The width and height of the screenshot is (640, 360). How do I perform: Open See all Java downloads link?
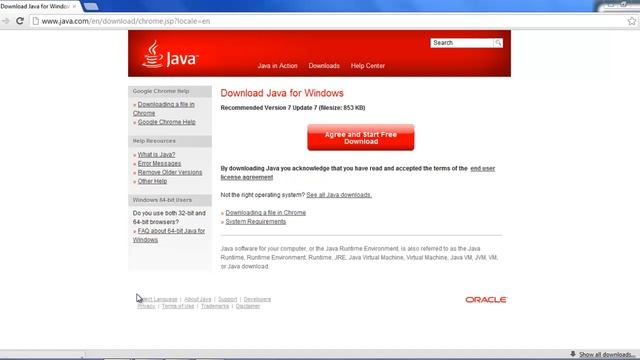pos(339,195)
